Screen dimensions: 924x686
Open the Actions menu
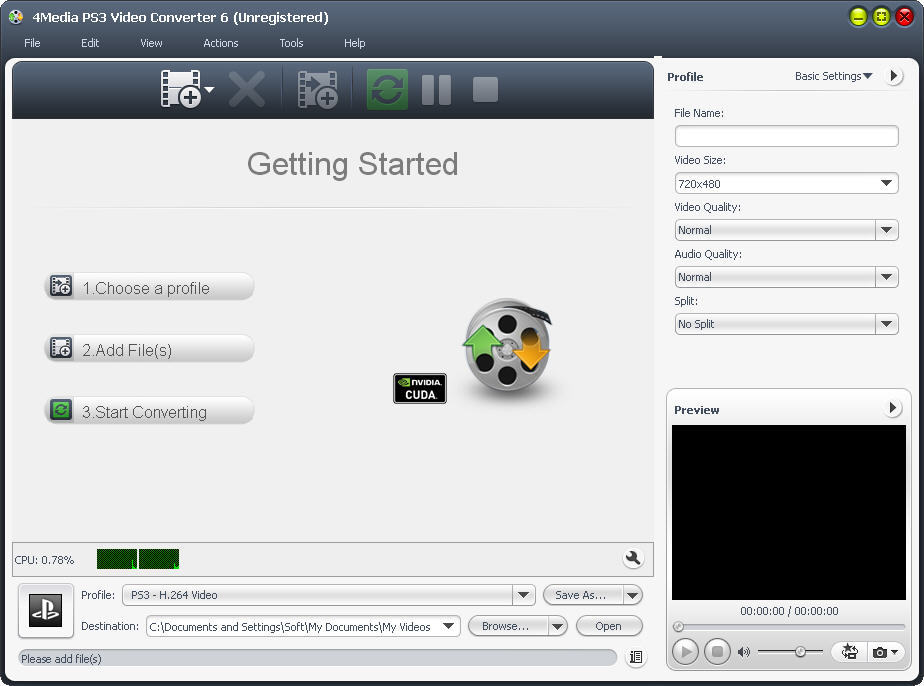pos(221,43)
